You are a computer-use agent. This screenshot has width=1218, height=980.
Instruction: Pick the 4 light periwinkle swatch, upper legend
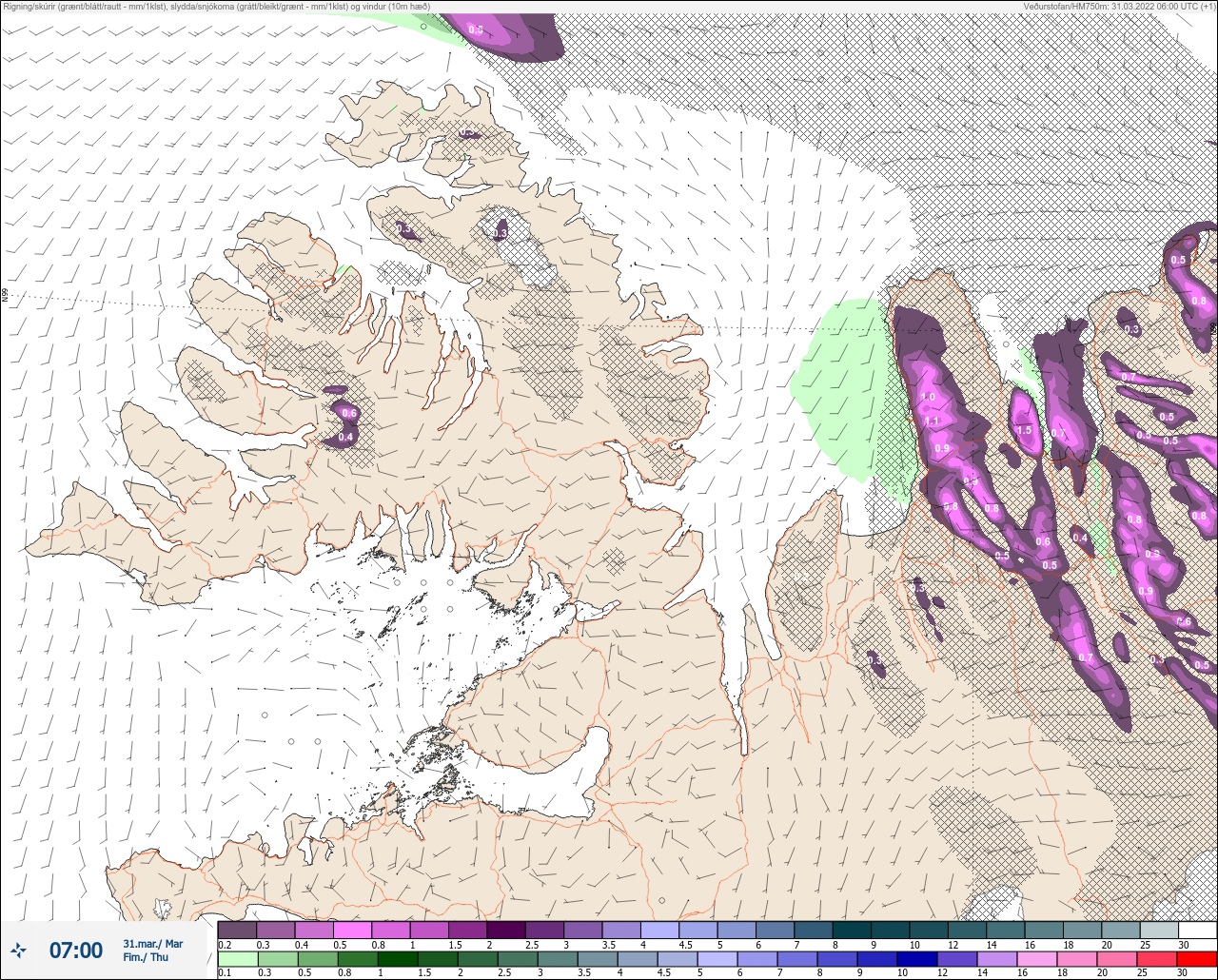[659, 930]
